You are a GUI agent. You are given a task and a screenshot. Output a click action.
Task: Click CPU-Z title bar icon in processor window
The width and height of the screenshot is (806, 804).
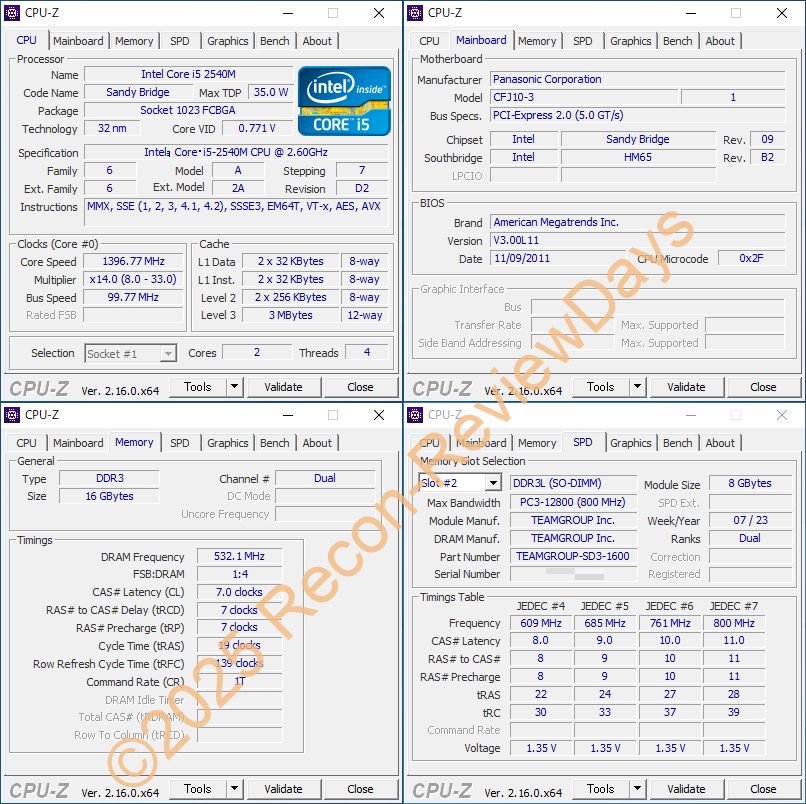click(x=13, y=13)
